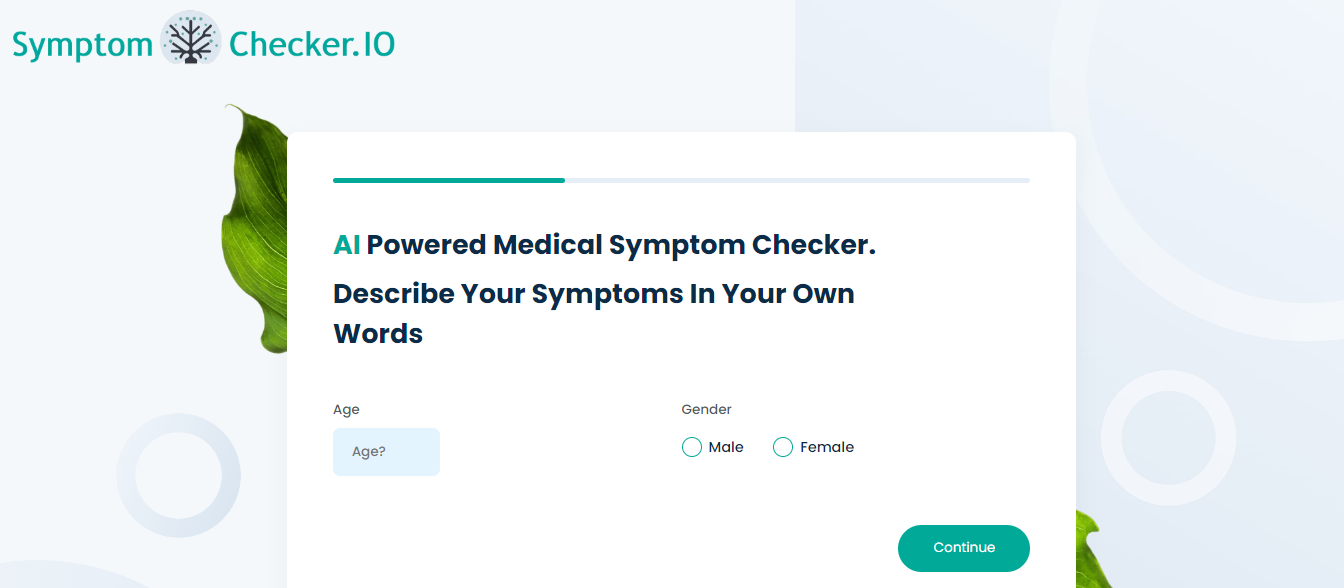
Task: Click the green Continue button bottom right
Action: (x=963, y=548)
